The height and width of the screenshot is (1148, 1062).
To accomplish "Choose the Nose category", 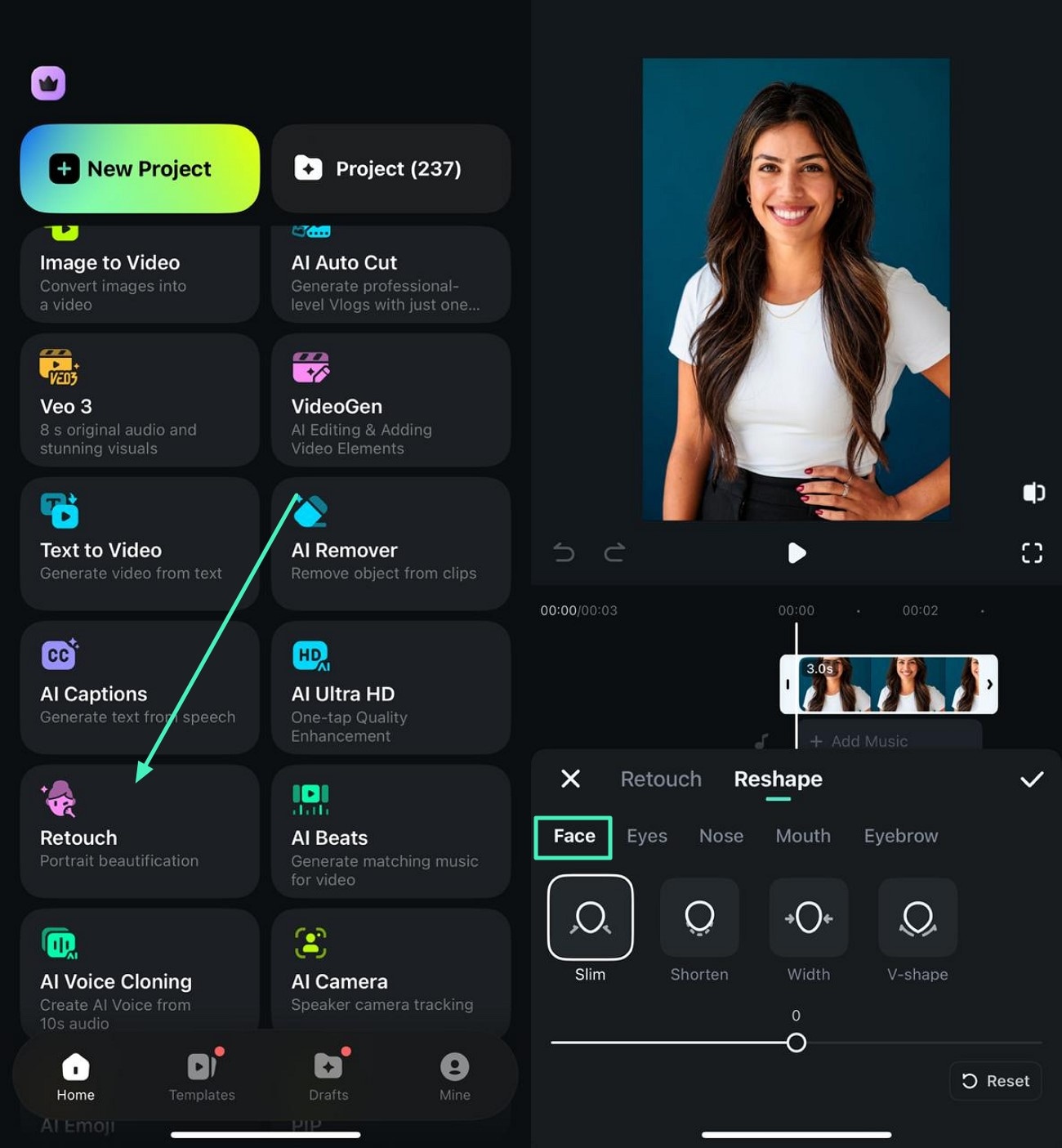I will [x=721, y=836].
